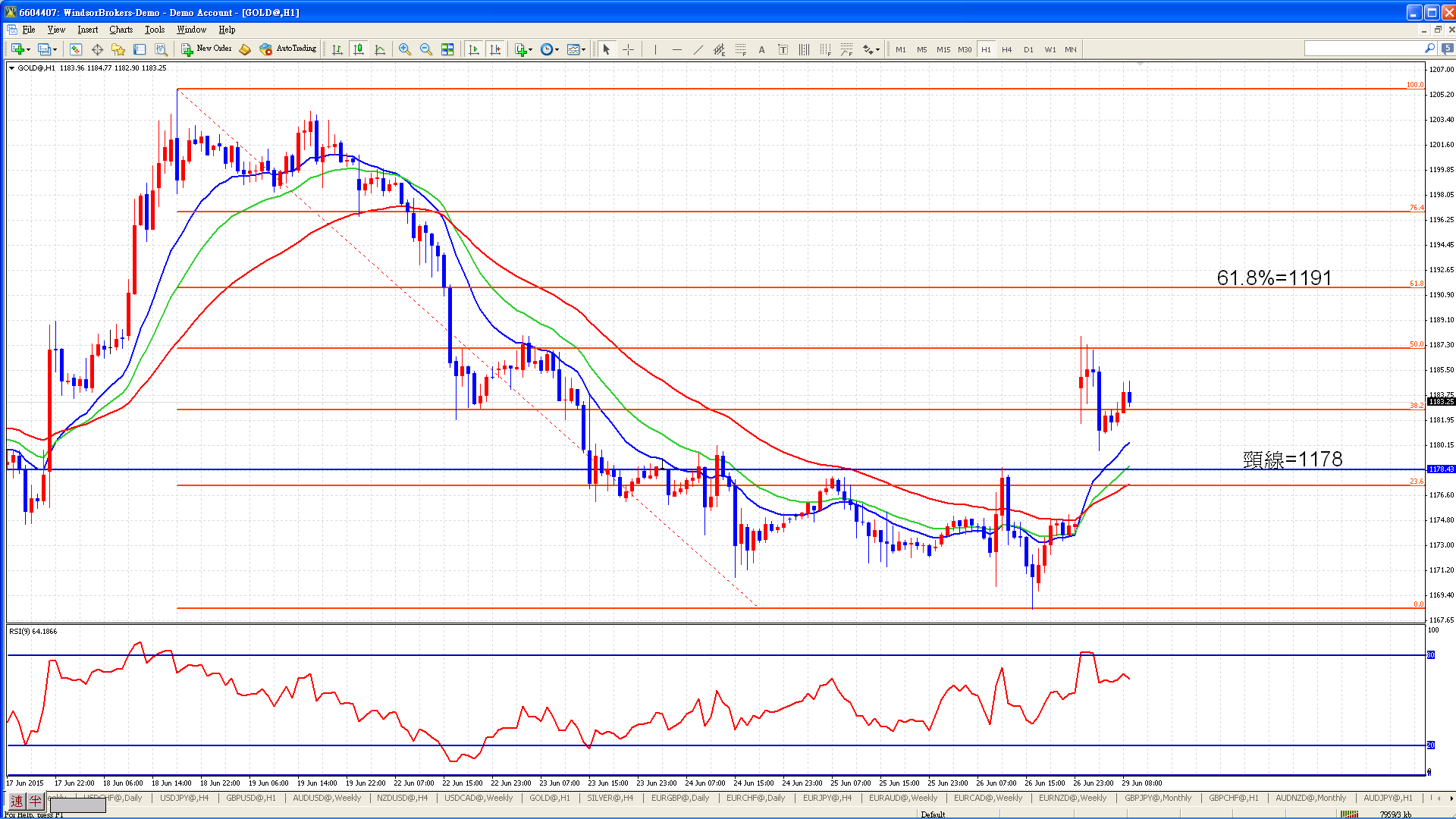
Task: Open the new chart icon
Action: (x=18, y=49)
